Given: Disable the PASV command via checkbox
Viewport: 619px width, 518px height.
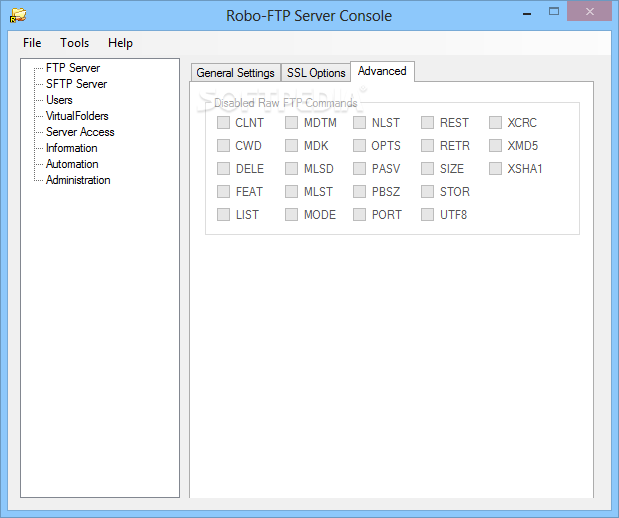Looking at the screenshot, I should pyautogui.click(x=359, y=169).
